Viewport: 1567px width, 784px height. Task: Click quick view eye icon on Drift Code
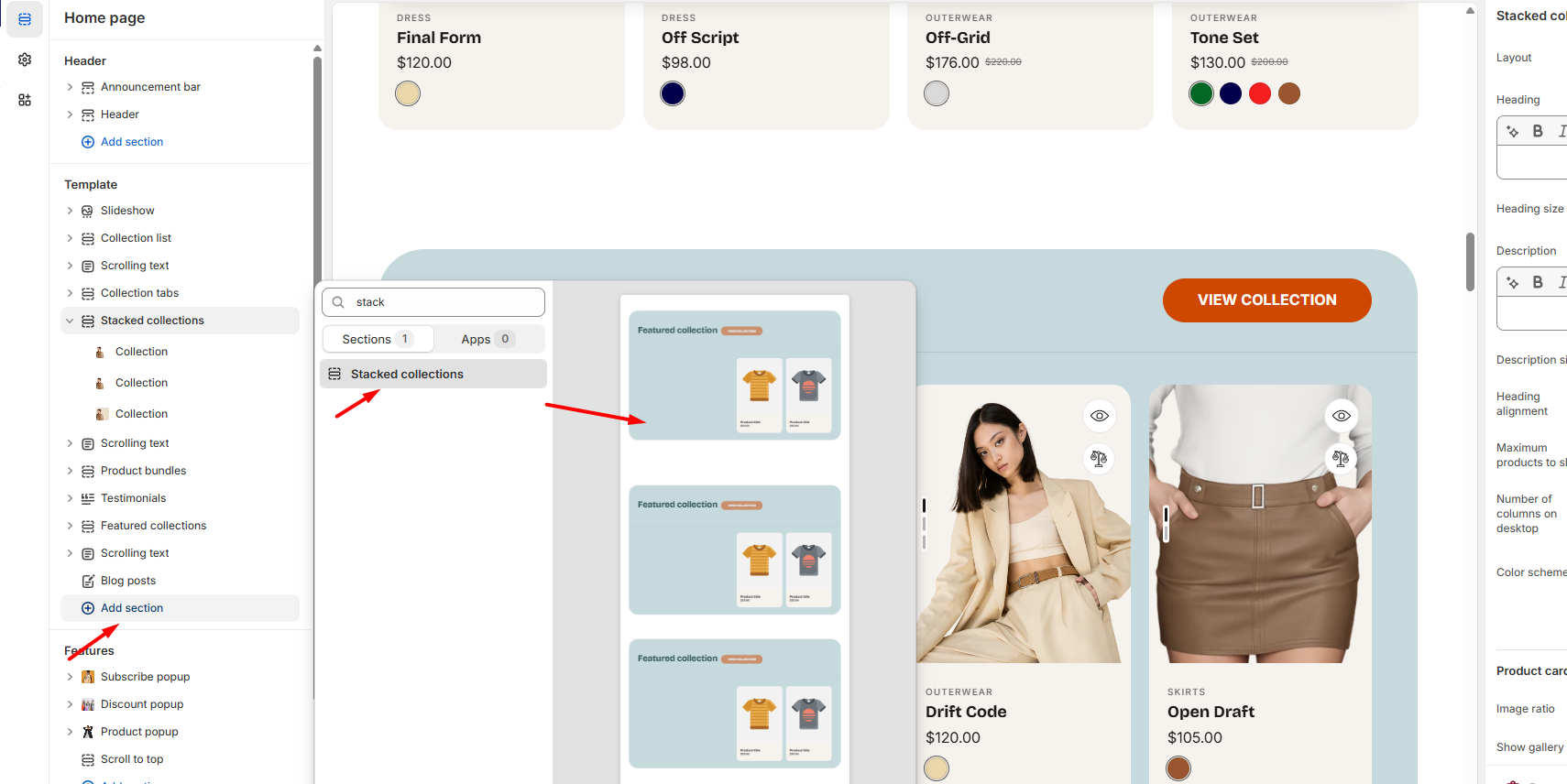coord(1100,416)
